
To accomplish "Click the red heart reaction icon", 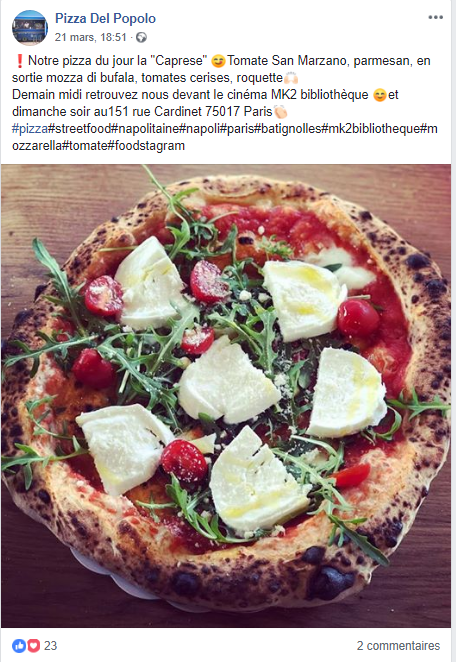I will [34, 646].
